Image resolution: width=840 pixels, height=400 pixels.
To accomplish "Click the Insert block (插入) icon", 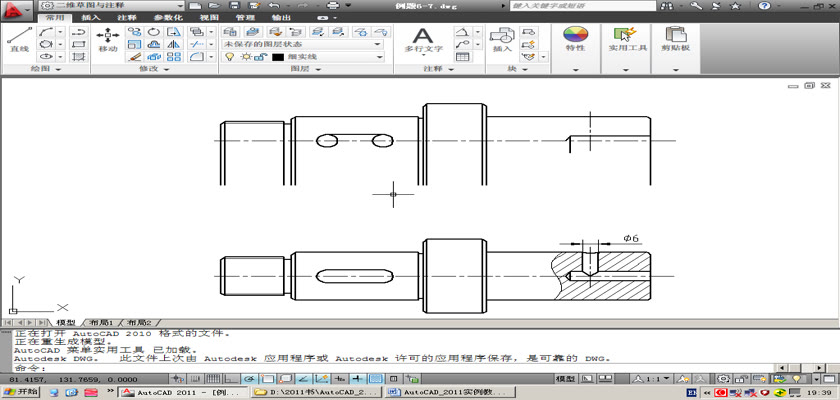I will pyautogui.click(x=502, y=39).
